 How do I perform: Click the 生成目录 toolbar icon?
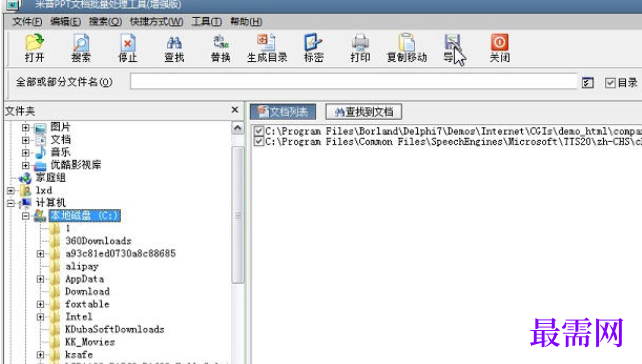pyautogui.click(x=267, y=42)
